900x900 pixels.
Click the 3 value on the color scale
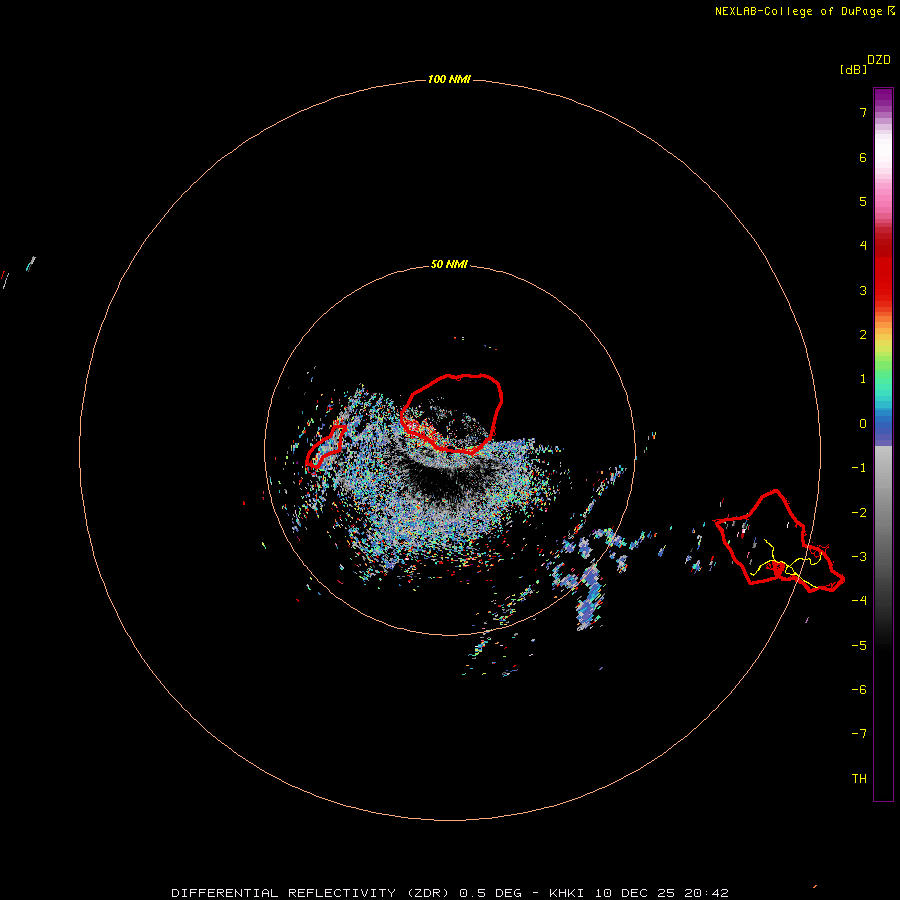click(x=863, y=290)
